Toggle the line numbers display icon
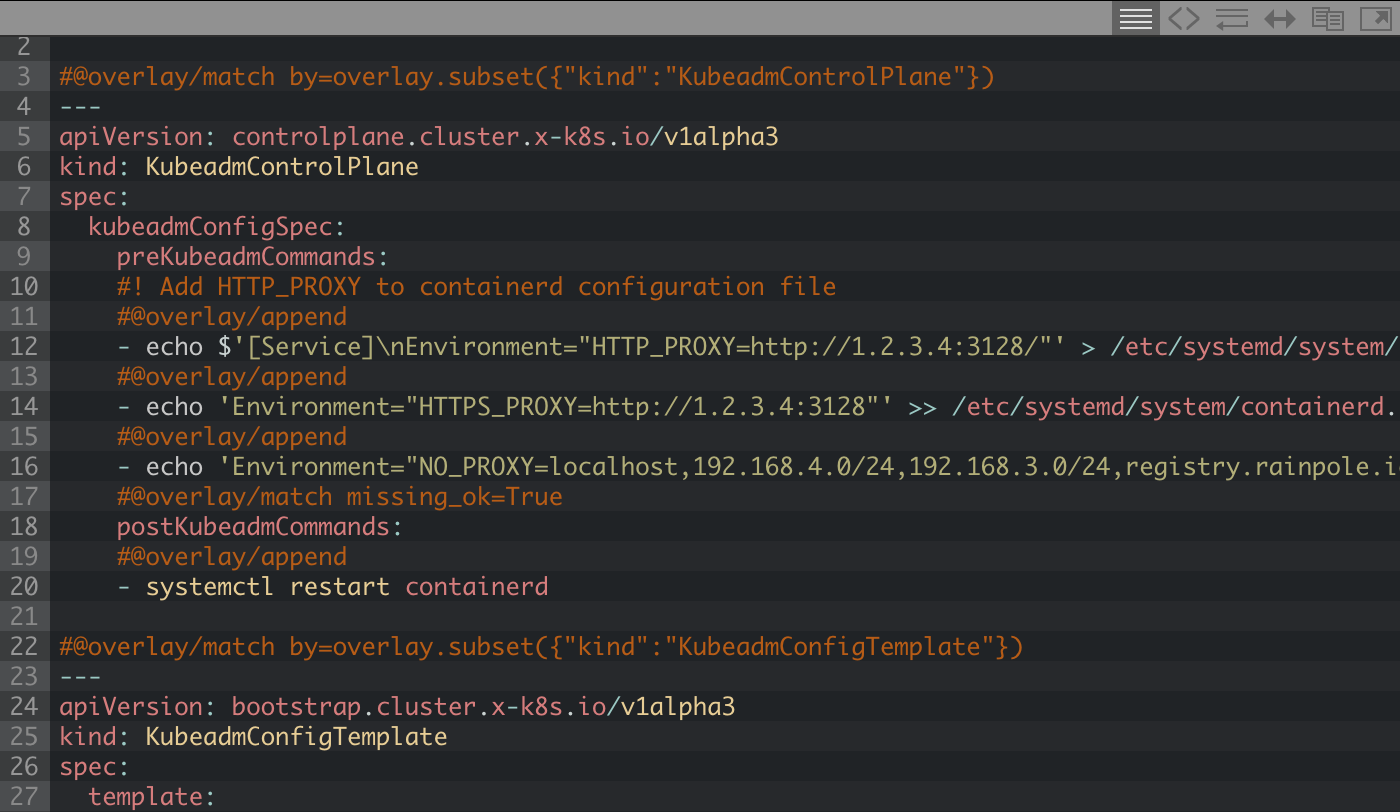Screen dimensions: 1400x812 tap(1136, 18)
